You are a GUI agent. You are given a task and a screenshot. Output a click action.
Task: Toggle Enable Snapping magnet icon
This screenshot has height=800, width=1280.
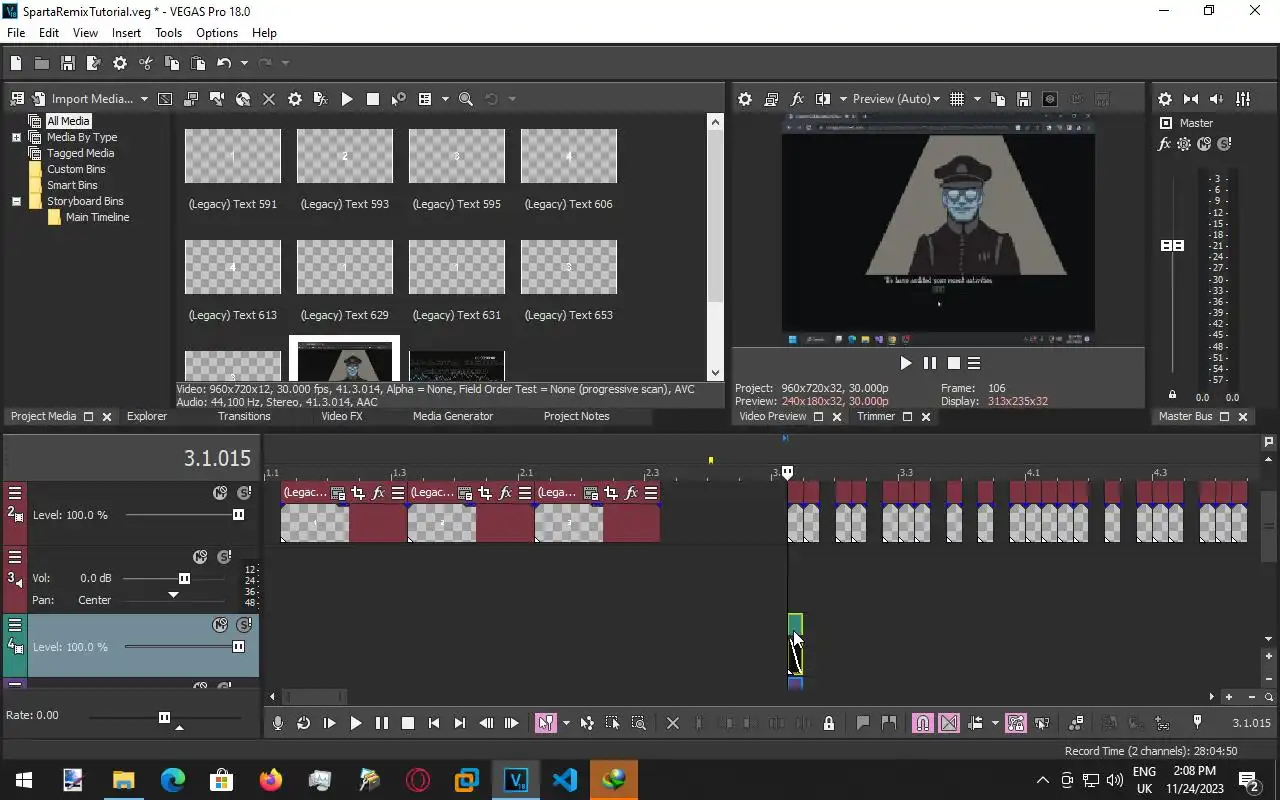(923, 723)
